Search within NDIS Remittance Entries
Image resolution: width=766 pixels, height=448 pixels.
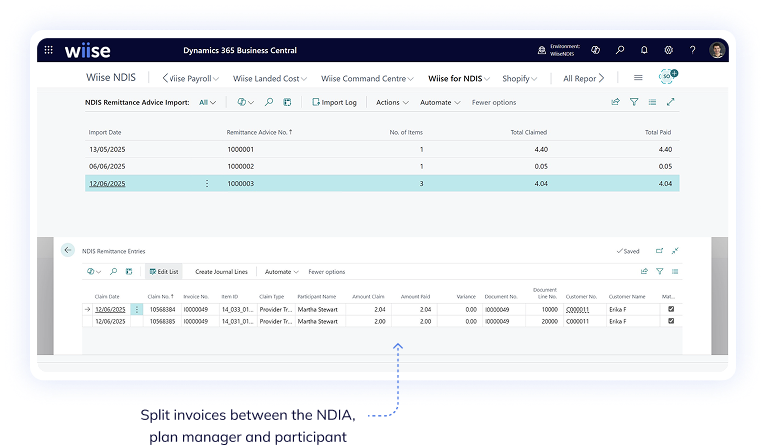[113, 271]
